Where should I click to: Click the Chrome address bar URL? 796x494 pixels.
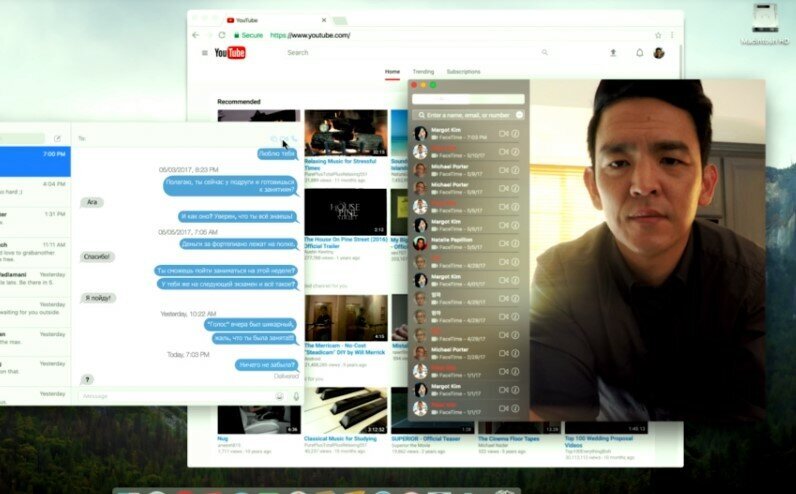pos(310,35)
